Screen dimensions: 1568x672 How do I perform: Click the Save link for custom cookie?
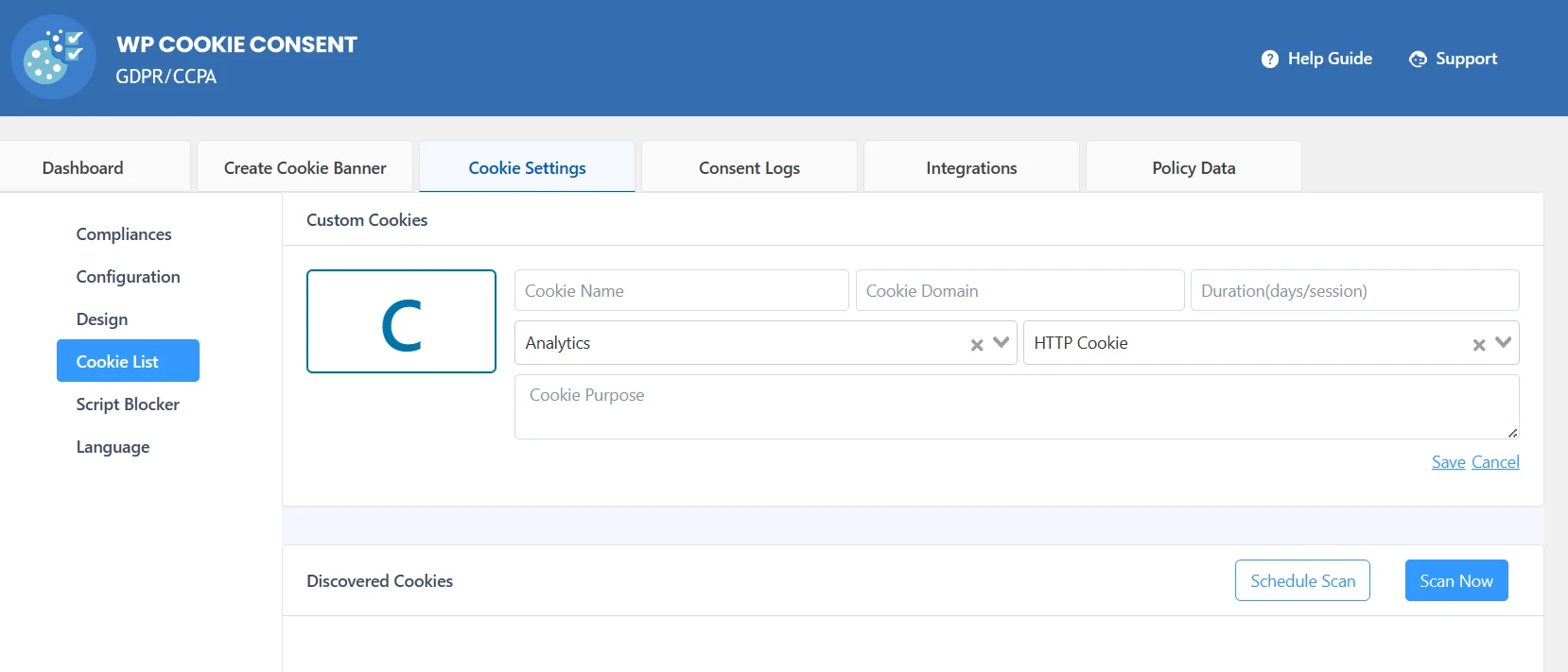[1448, 461]
